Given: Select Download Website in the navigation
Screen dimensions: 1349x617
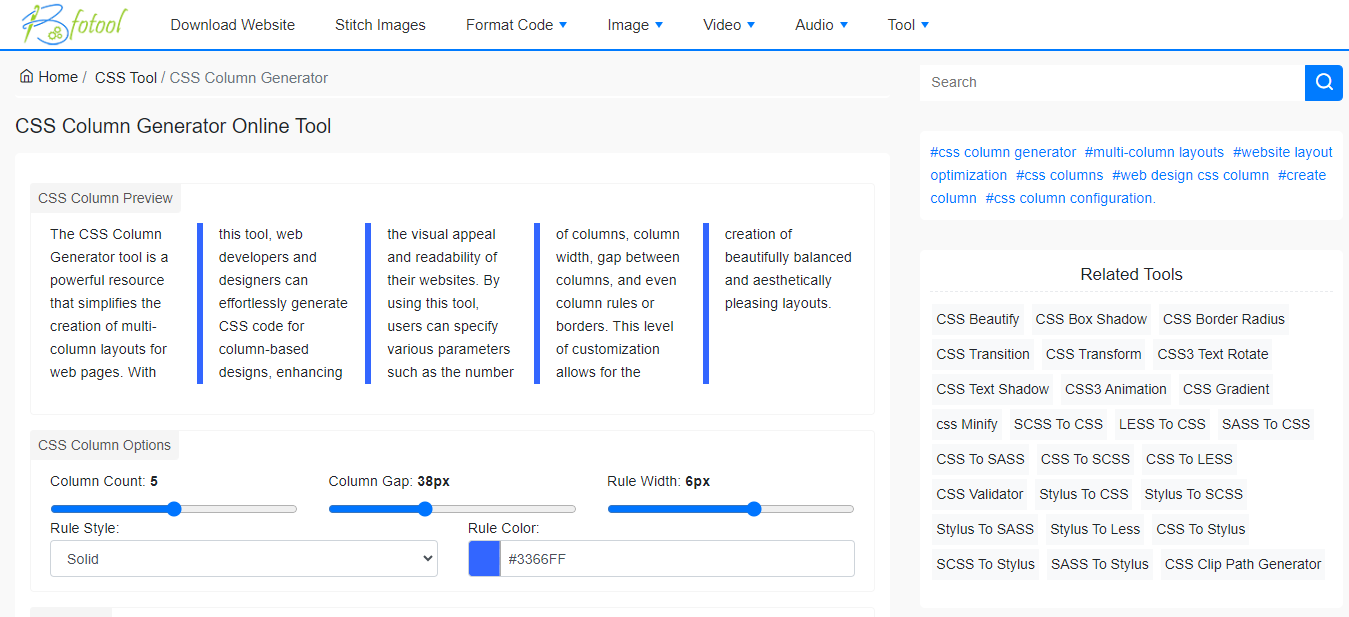Looking at the screenshot, I should click(x=232, y=24).
